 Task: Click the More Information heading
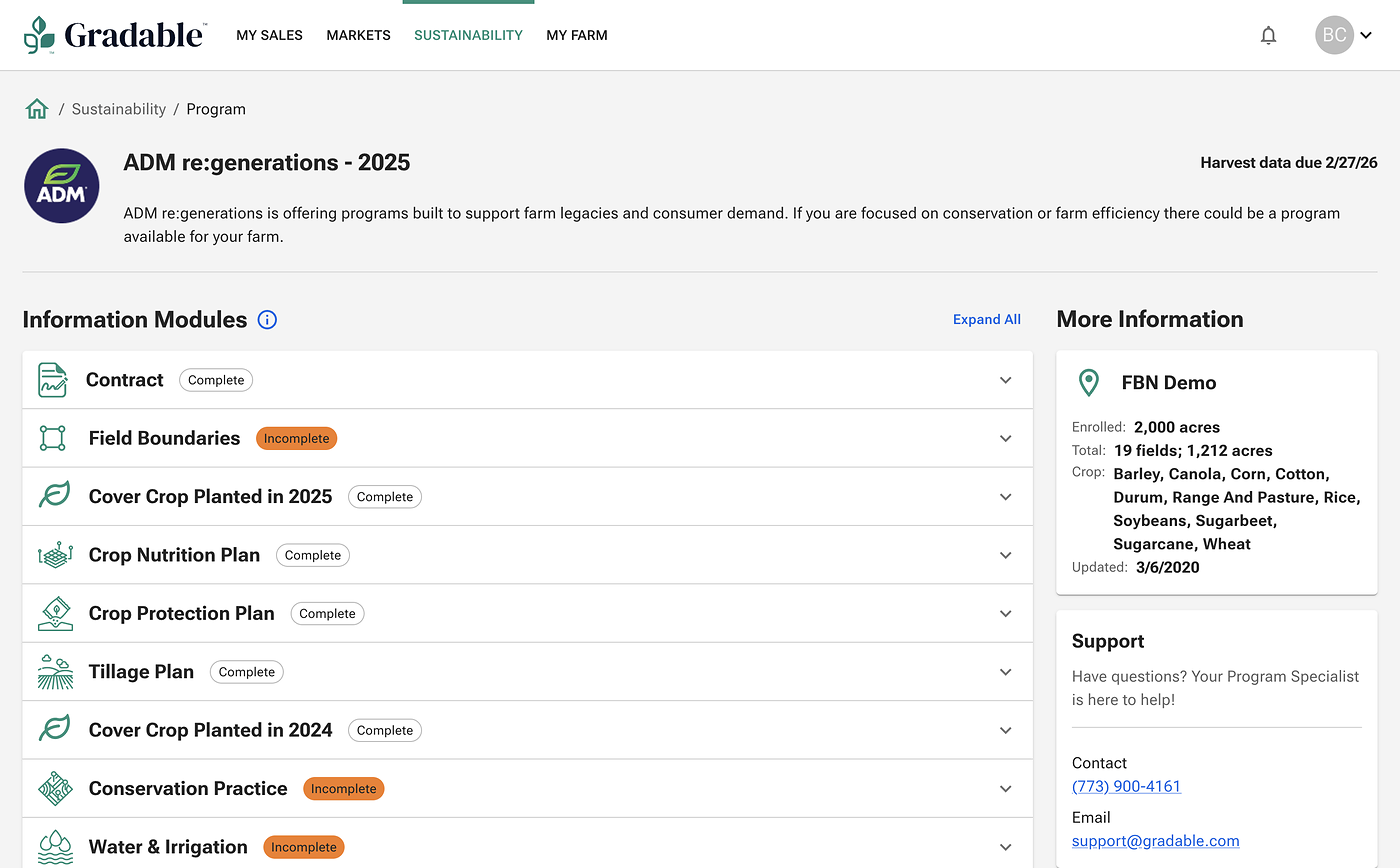click(x=1150, y=319)
